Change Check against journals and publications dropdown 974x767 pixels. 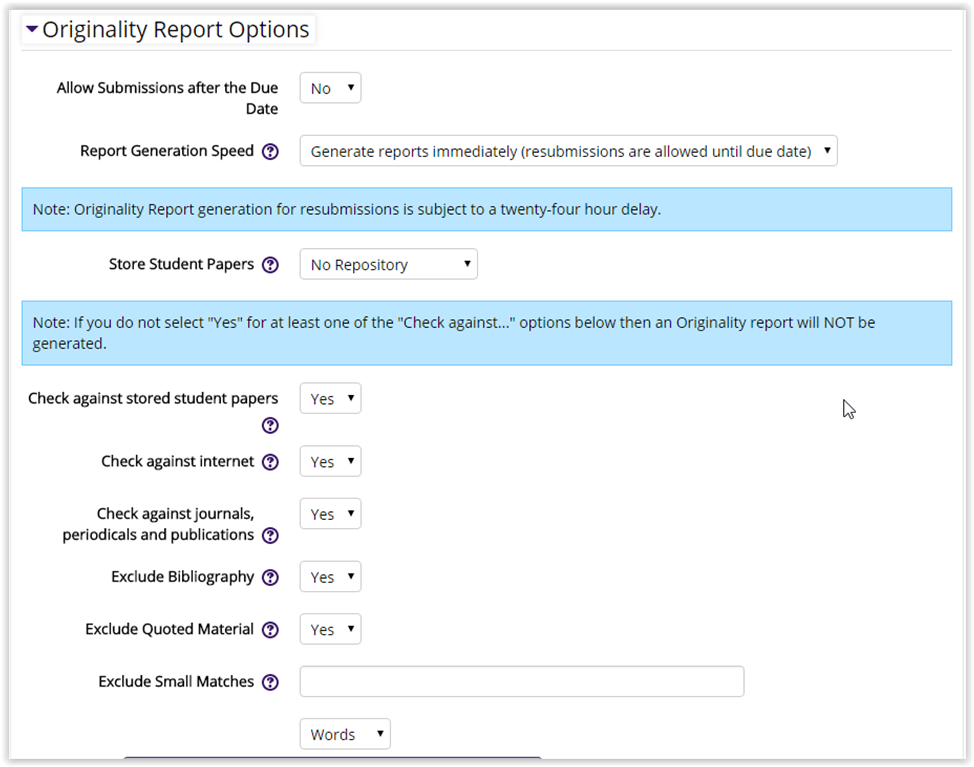330,514
